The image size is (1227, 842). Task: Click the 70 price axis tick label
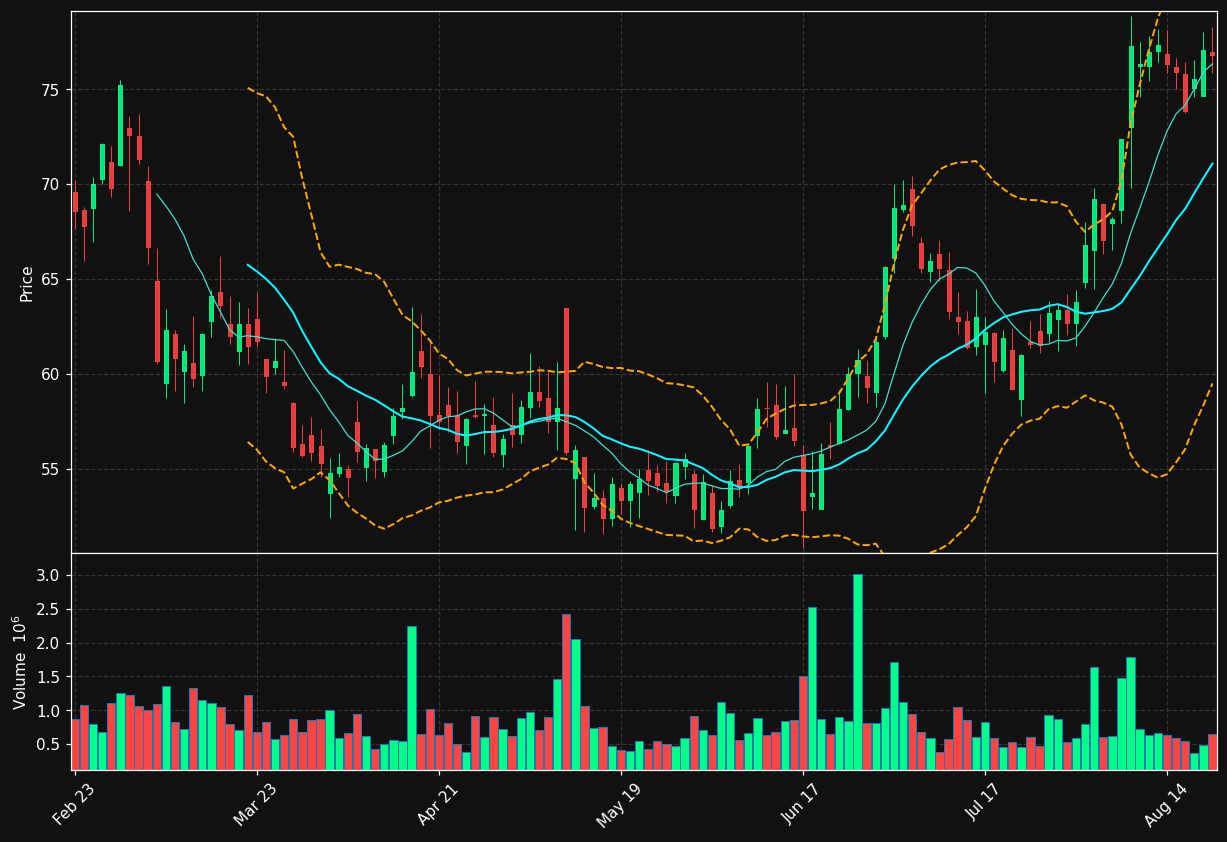pos(50,185)
